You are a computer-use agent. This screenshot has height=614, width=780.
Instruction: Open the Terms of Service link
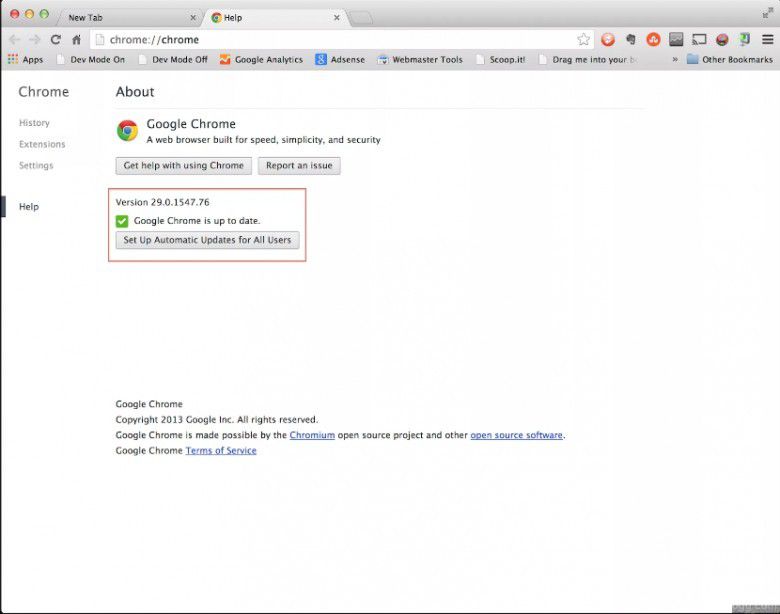click(221, 451)
